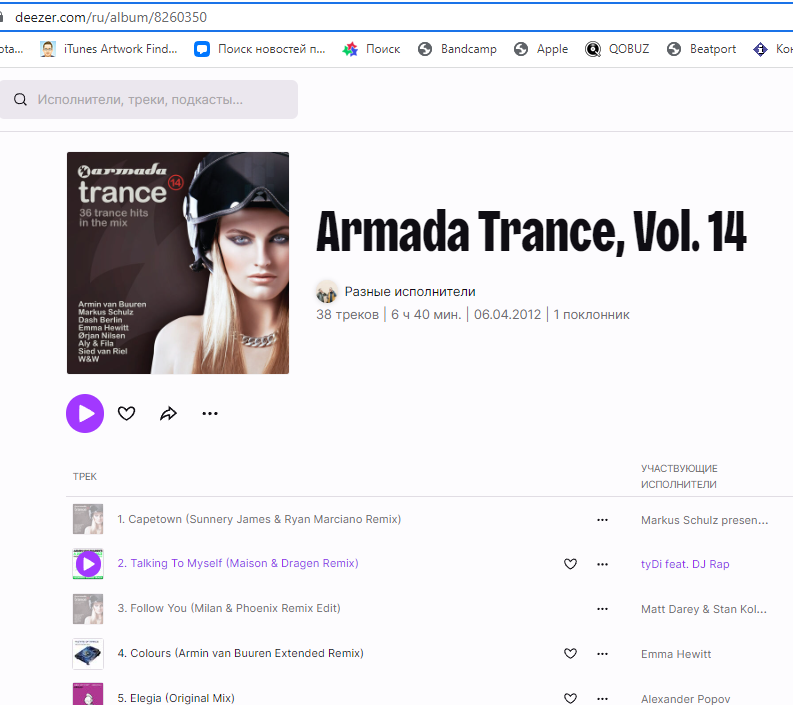The width and height of the screenshot is (793, 705).
Task: Like track Colours Armin van Buuren Remix
Action: click(x=570, y=653)
